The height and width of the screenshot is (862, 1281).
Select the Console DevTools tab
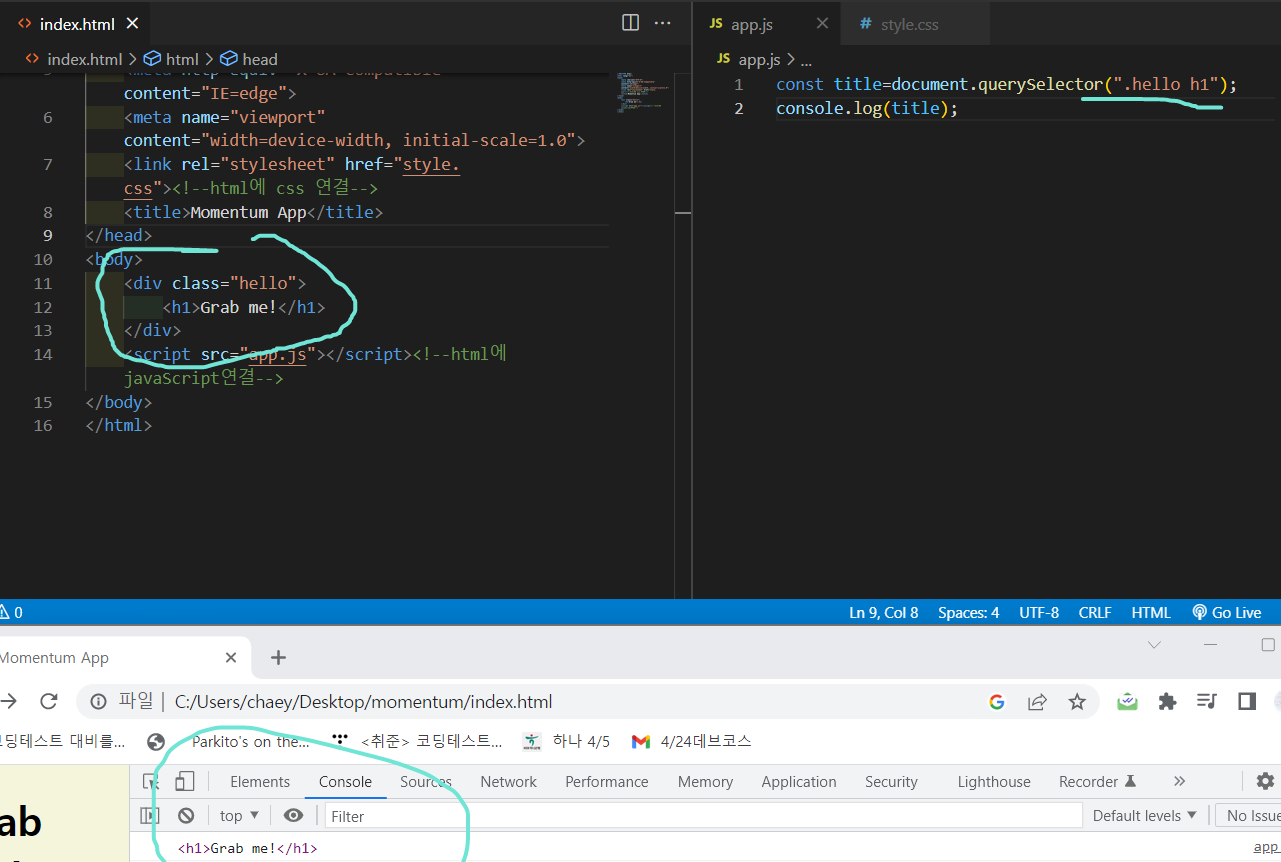coord(345,782)
